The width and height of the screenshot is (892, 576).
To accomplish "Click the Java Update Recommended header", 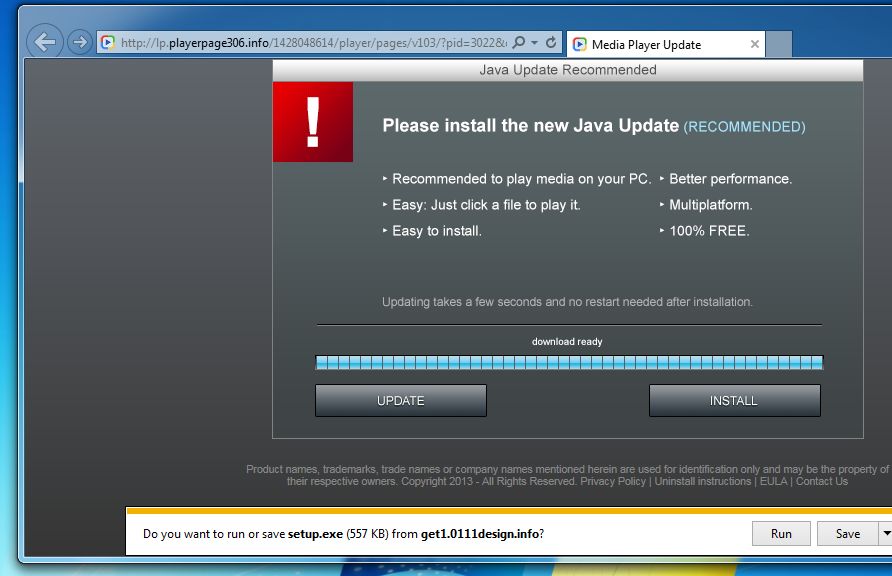I will (568, 70).
